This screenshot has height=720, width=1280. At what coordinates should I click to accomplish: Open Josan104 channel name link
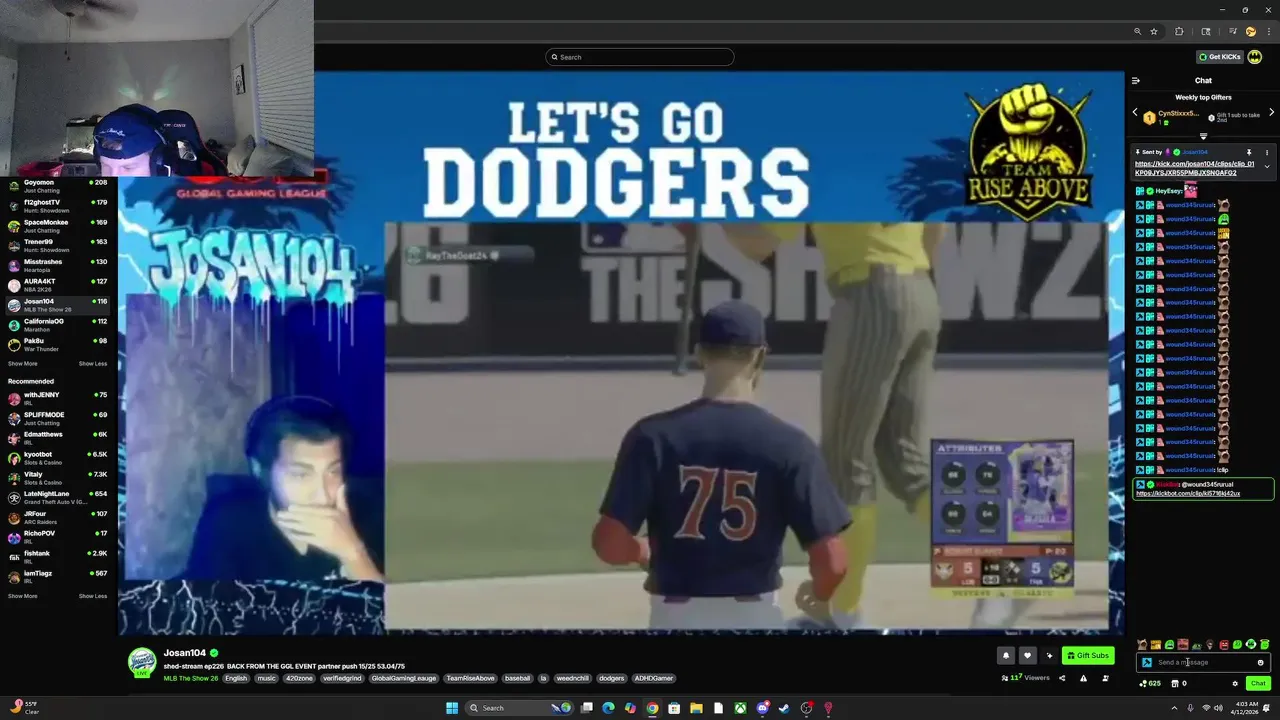click(185, 653)
